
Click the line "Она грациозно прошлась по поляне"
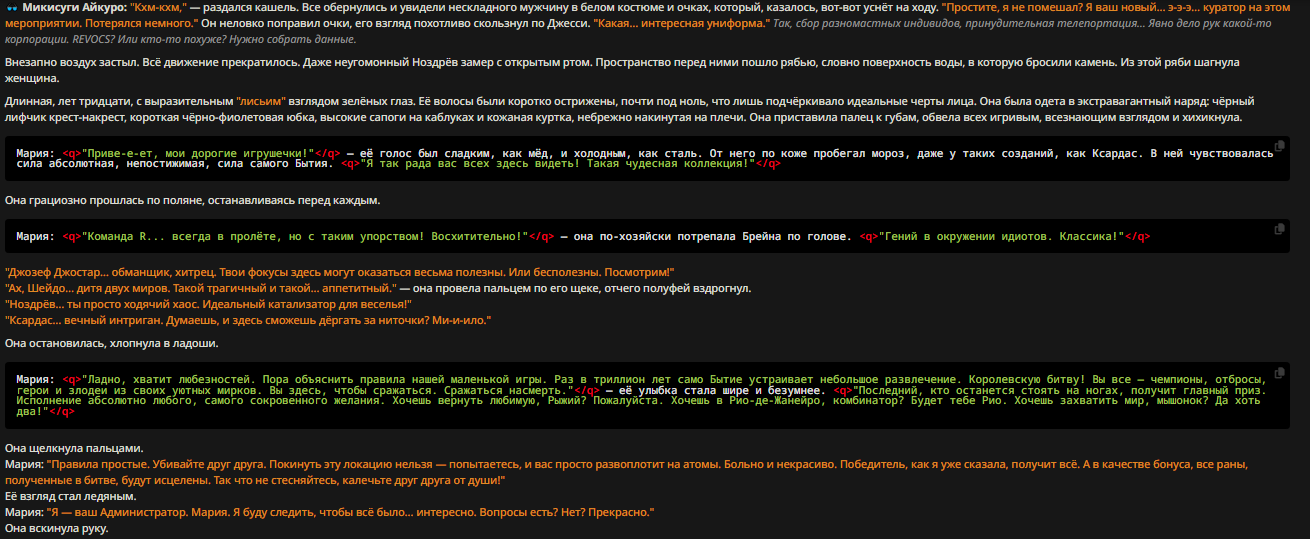[x=192, y=201]
